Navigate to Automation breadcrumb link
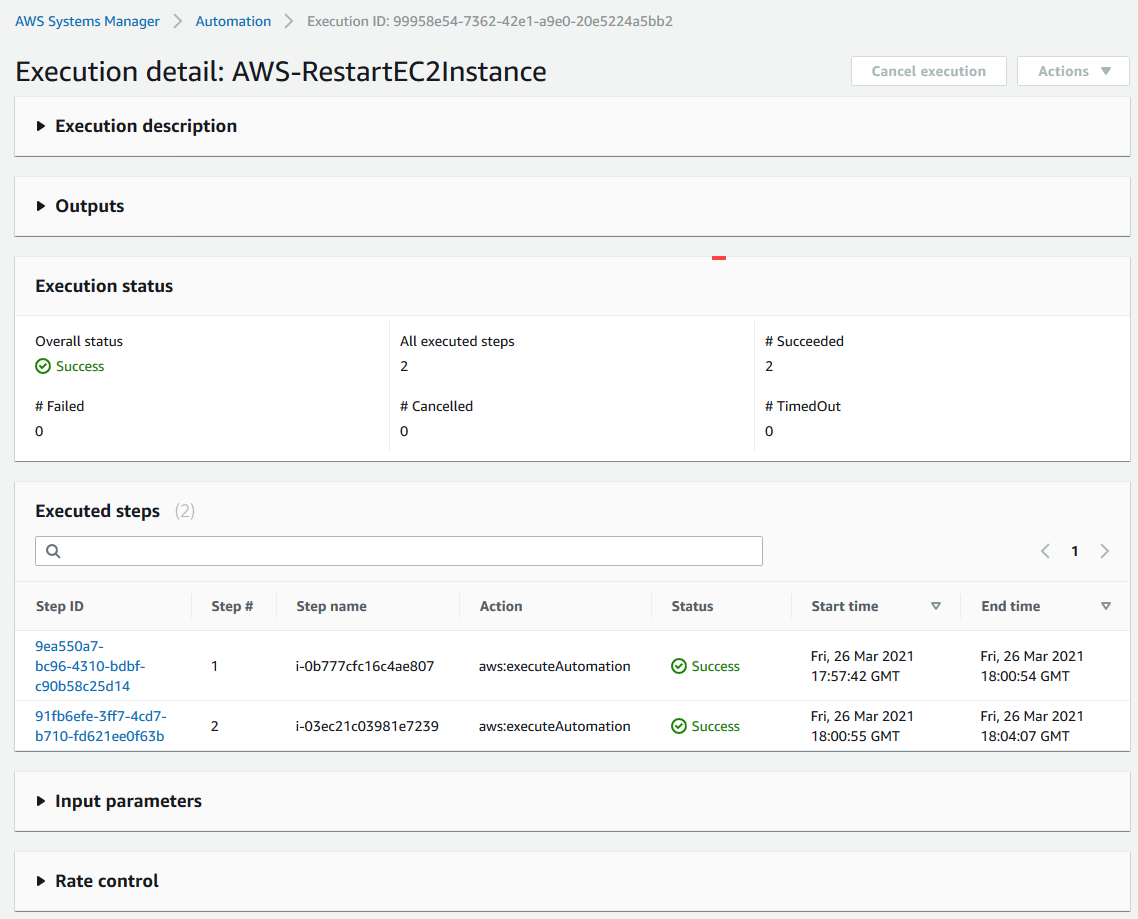 pos(233,21)
